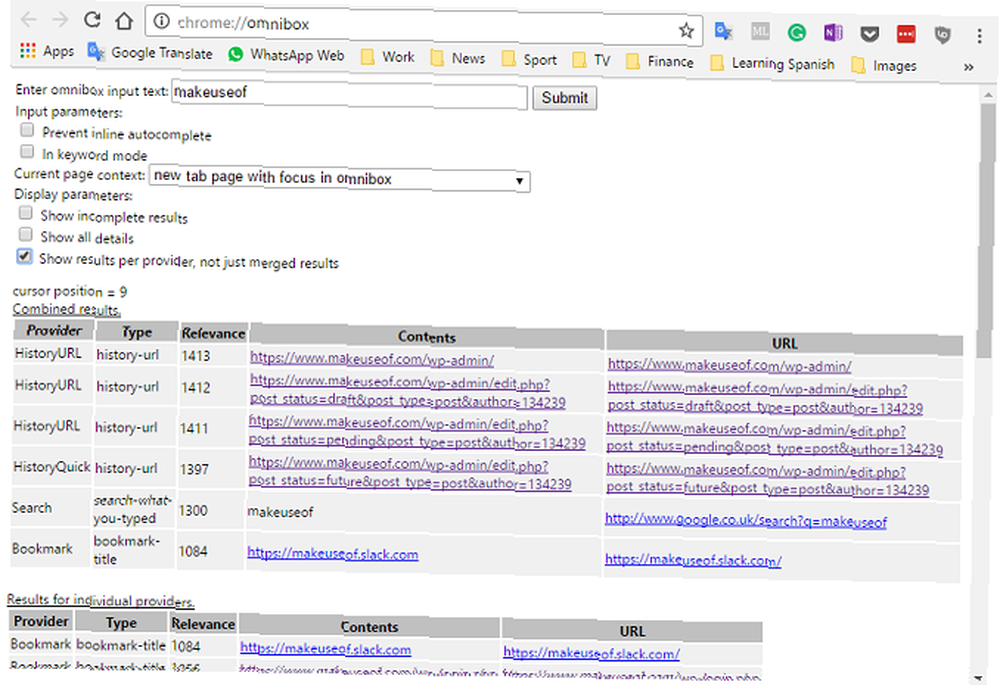Screen dimensions: 1000x688
Task: Open the Finance bookmarks folder
Action: click(x=660, y=62)
